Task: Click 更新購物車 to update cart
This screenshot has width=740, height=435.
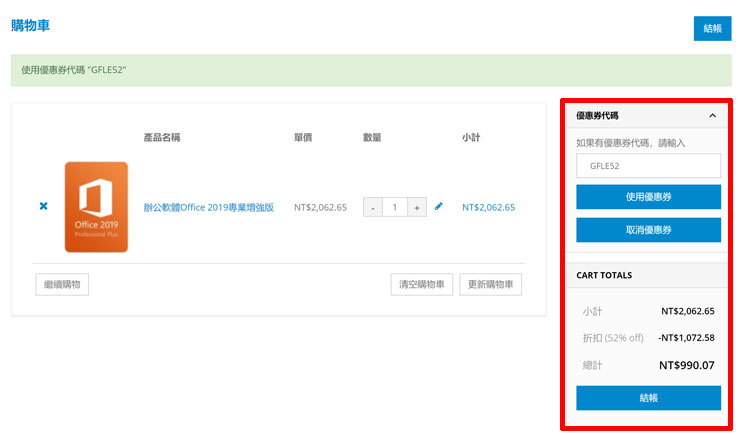Action: coord(490,284)
